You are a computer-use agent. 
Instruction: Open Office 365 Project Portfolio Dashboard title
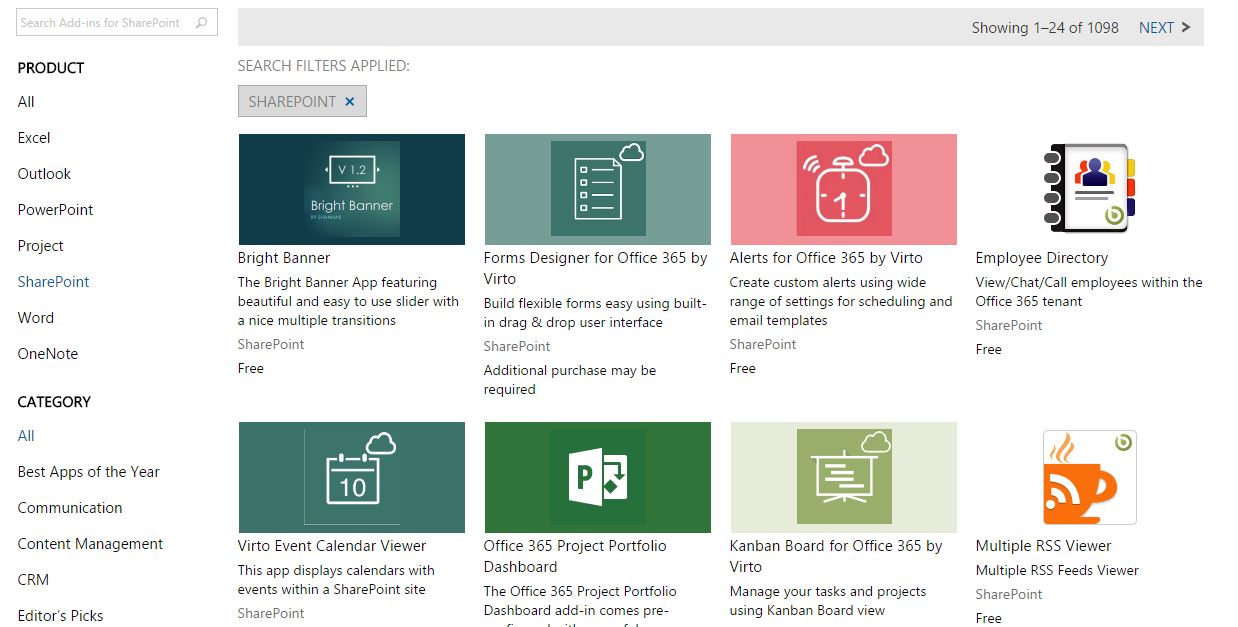pyautogui.click(x=575, y=556)
